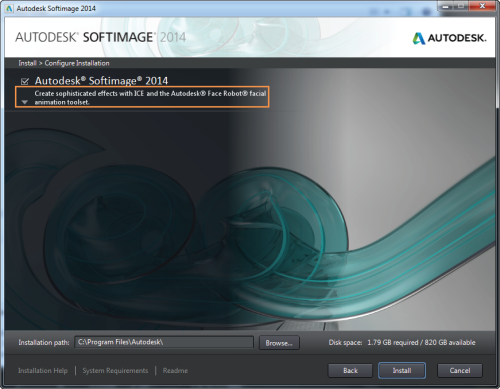
Task: Cancel the installation
Action: click(x=460, y=370)
